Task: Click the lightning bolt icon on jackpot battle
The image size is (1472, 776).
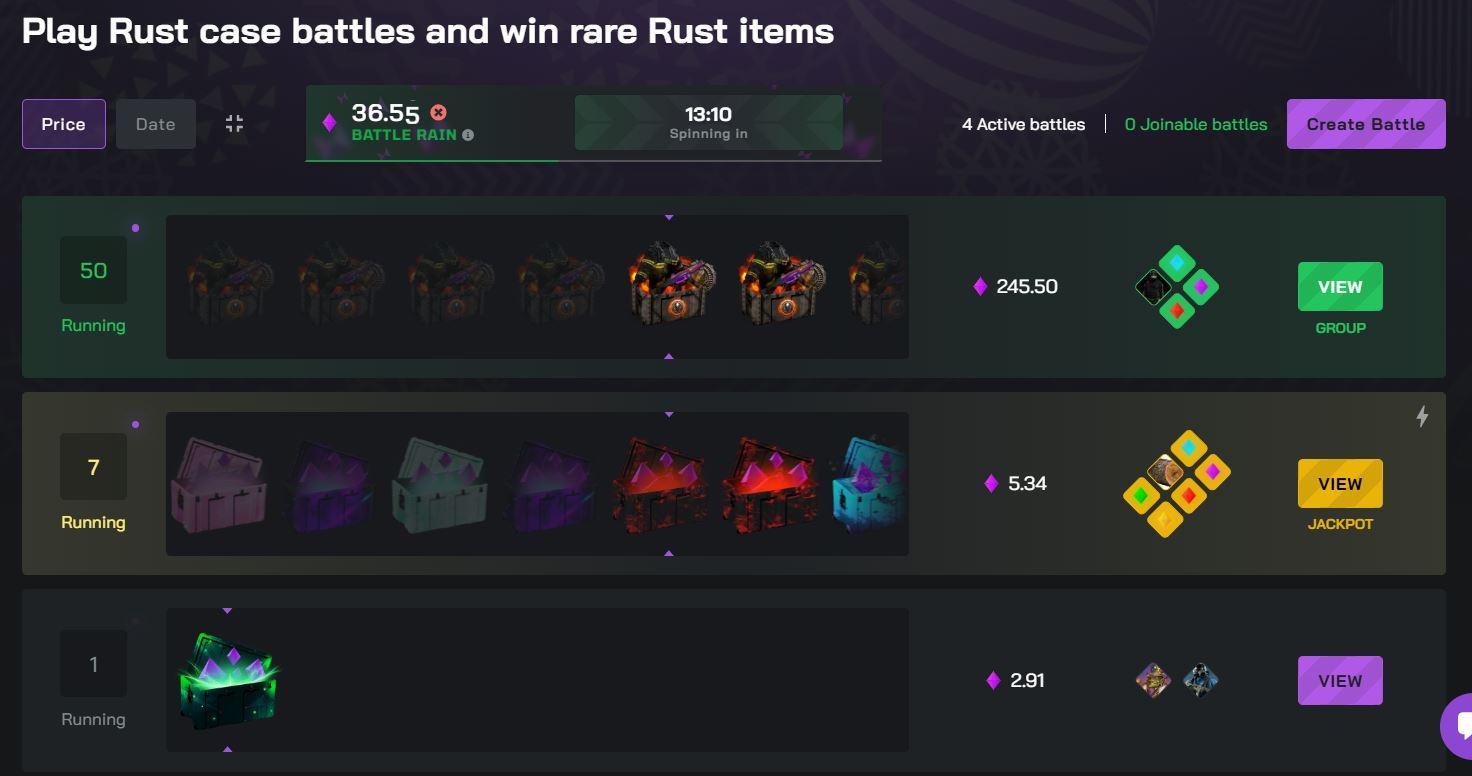Action: point(1421,416)
